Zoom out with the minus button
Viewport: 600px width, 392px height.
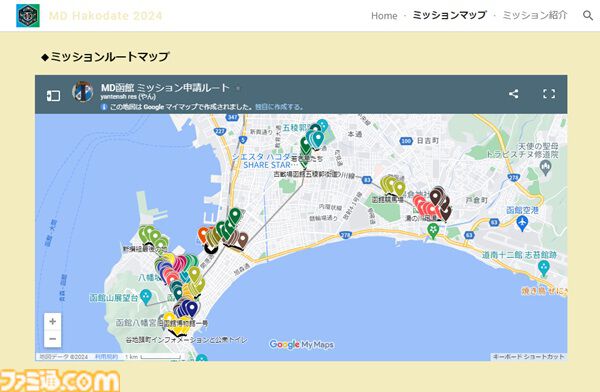53,339
